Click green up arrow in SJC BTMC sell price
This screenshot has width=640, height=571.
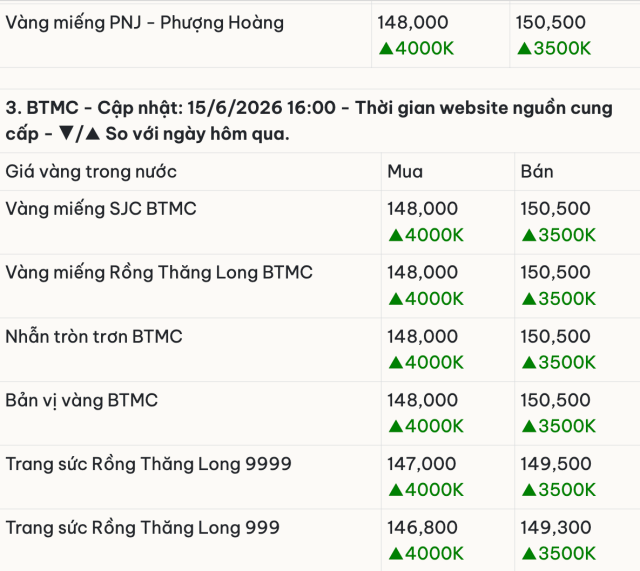click(529, 235)
